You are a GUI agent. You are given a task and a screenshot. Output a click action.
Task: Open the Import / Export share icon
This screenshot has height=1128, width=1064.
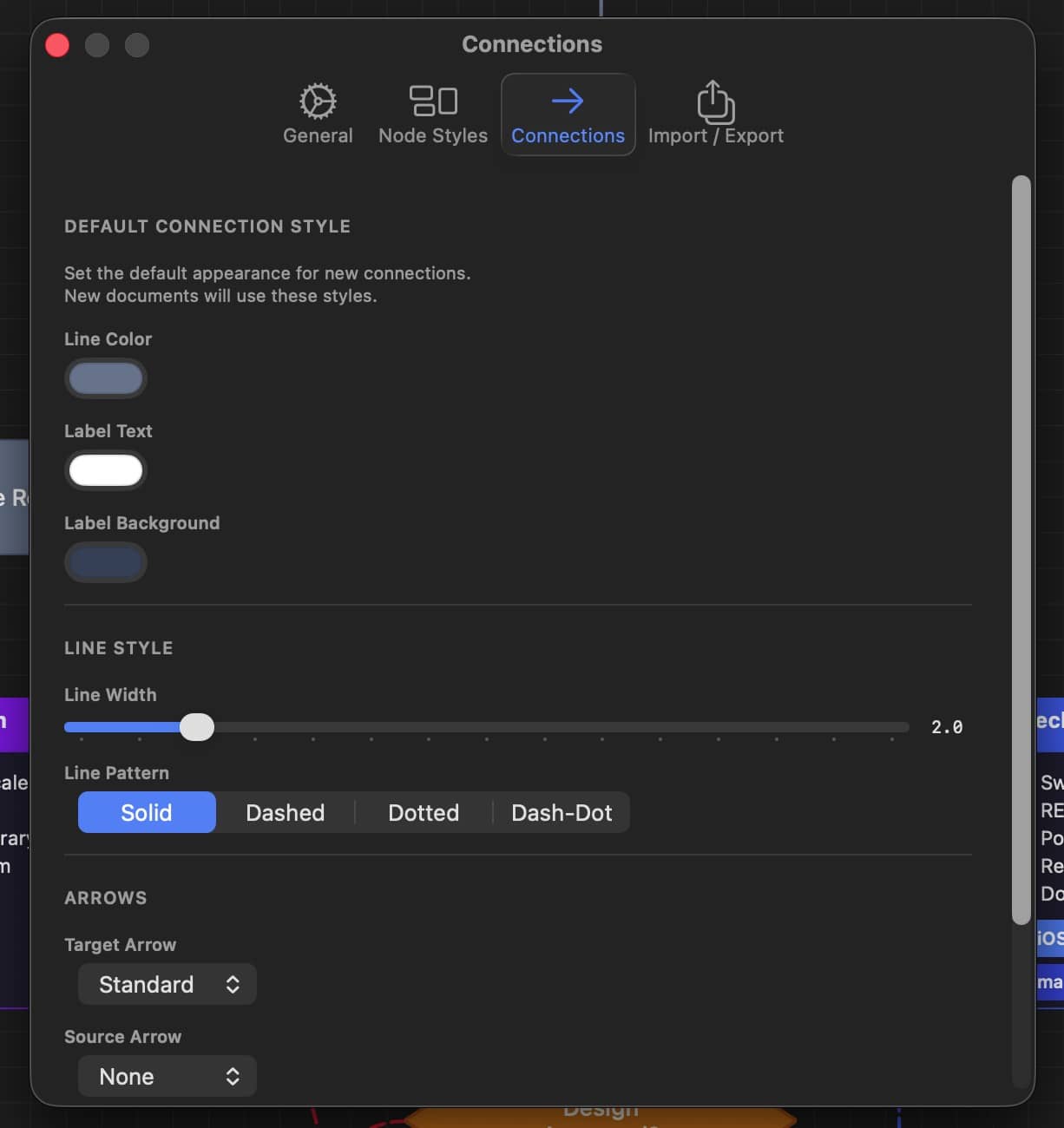[x=715, y=102]
